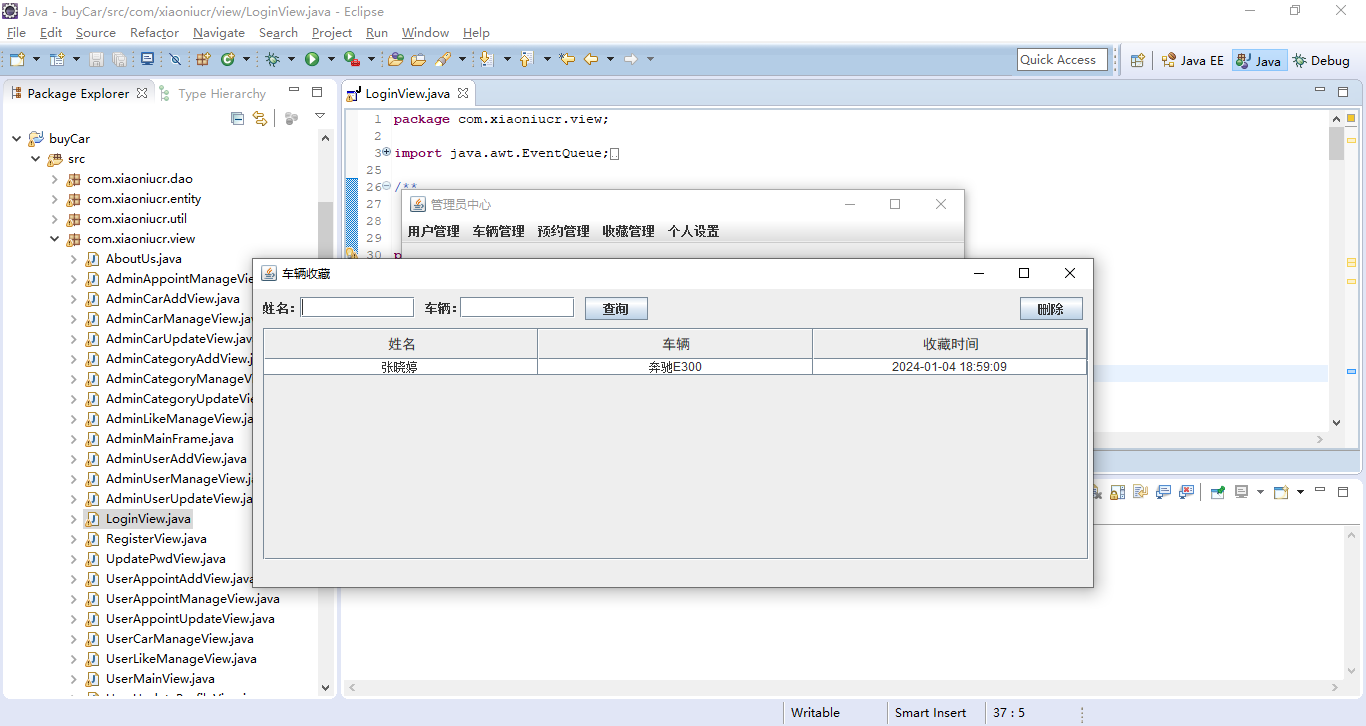Open 收藏管理 menu in 管理员中心 window
Image resolution: width=1366 pixels, height=726 pixels.
(628, 231)
